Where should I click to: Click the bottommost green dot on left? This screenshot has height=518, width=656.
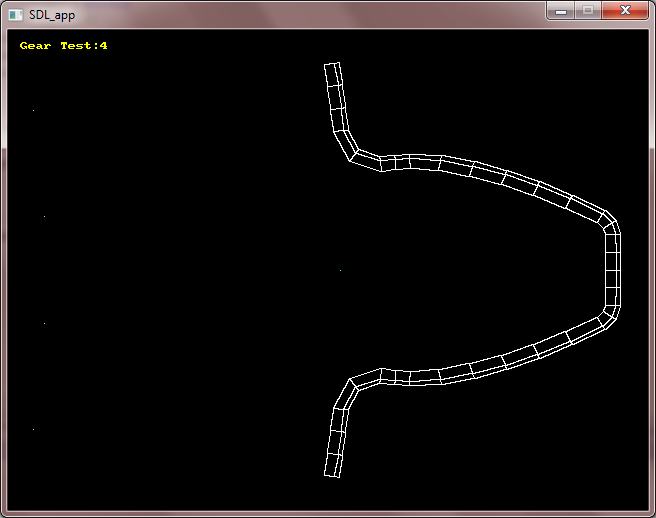click(33, 429)
